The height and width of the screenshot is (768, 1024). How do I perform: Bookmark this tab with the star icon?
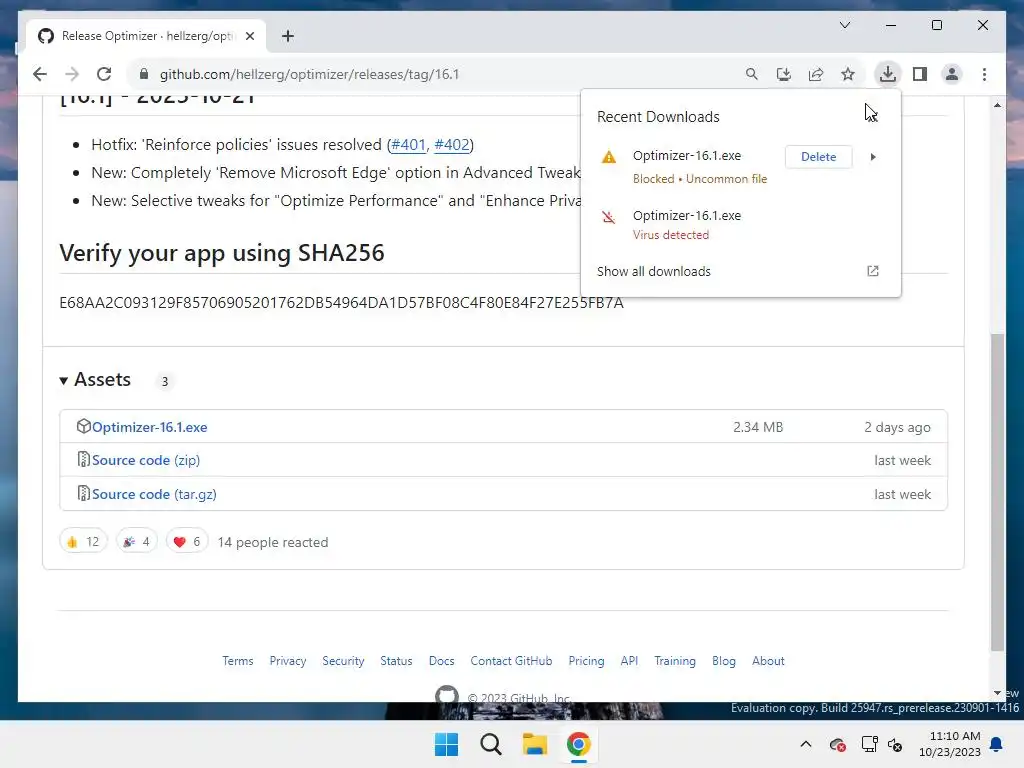[848, 74]
